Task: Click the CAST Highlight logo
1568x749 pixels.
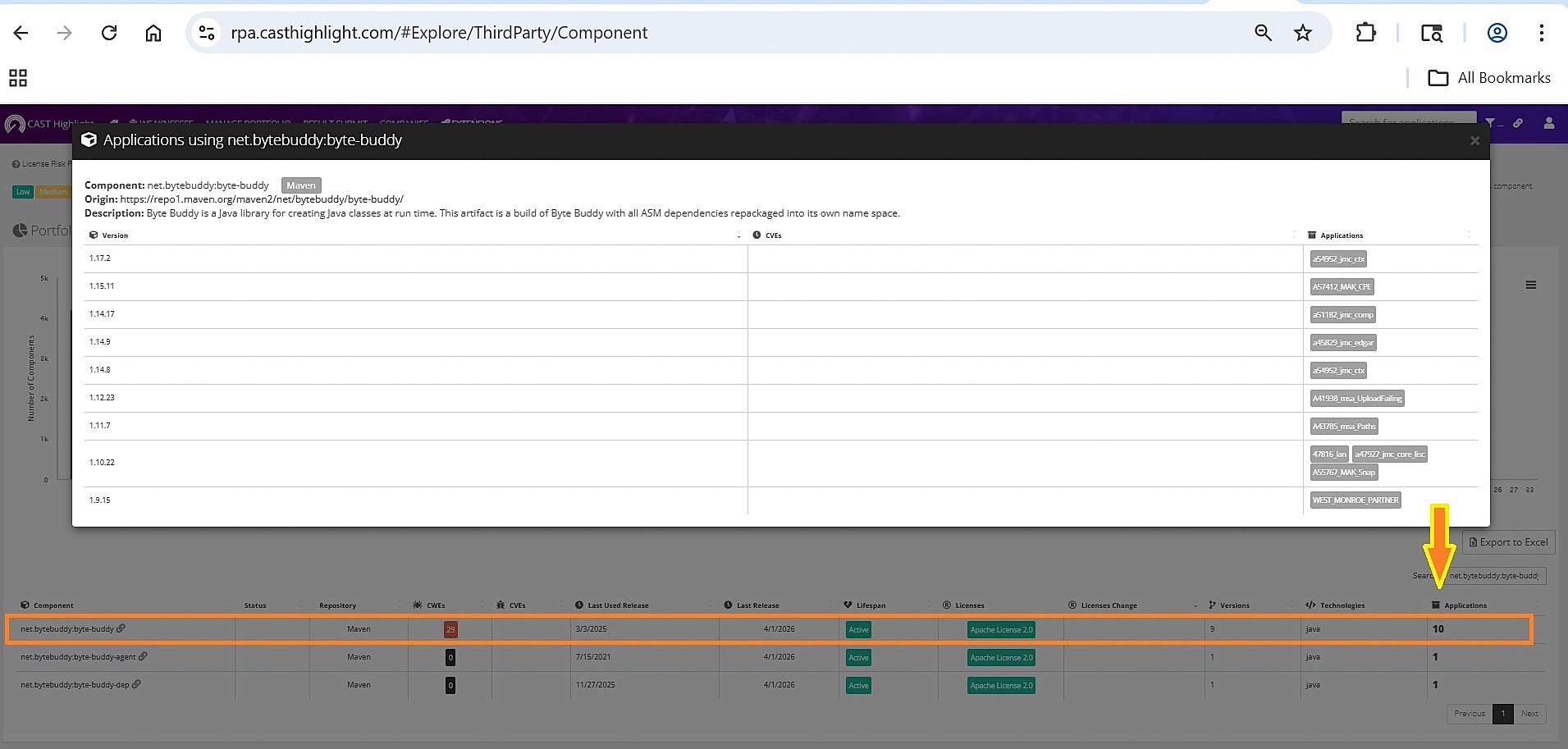Action: 49,124
